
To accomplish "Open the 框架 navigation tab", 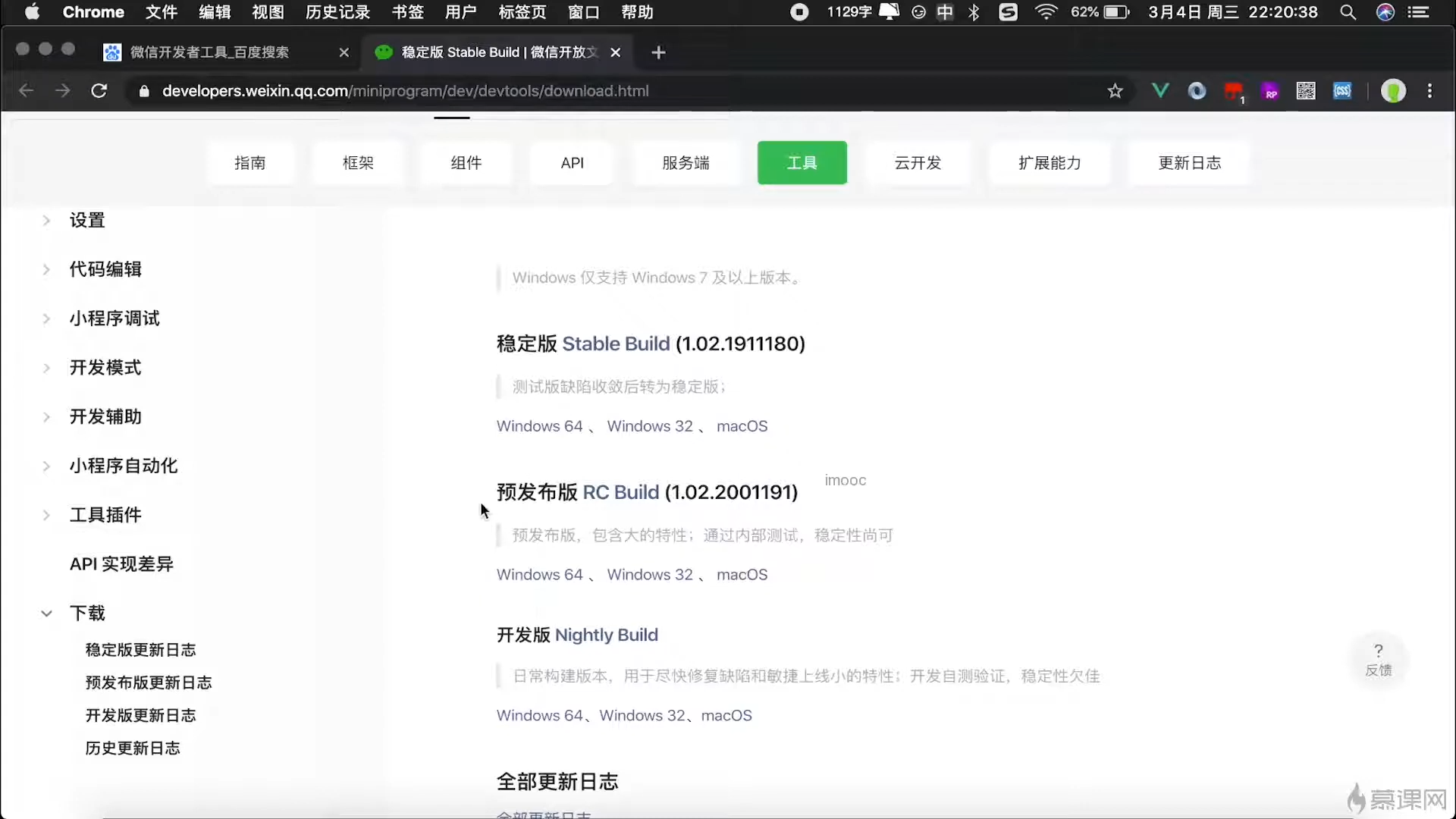I will pyautogui.click(x=358, y=163).
